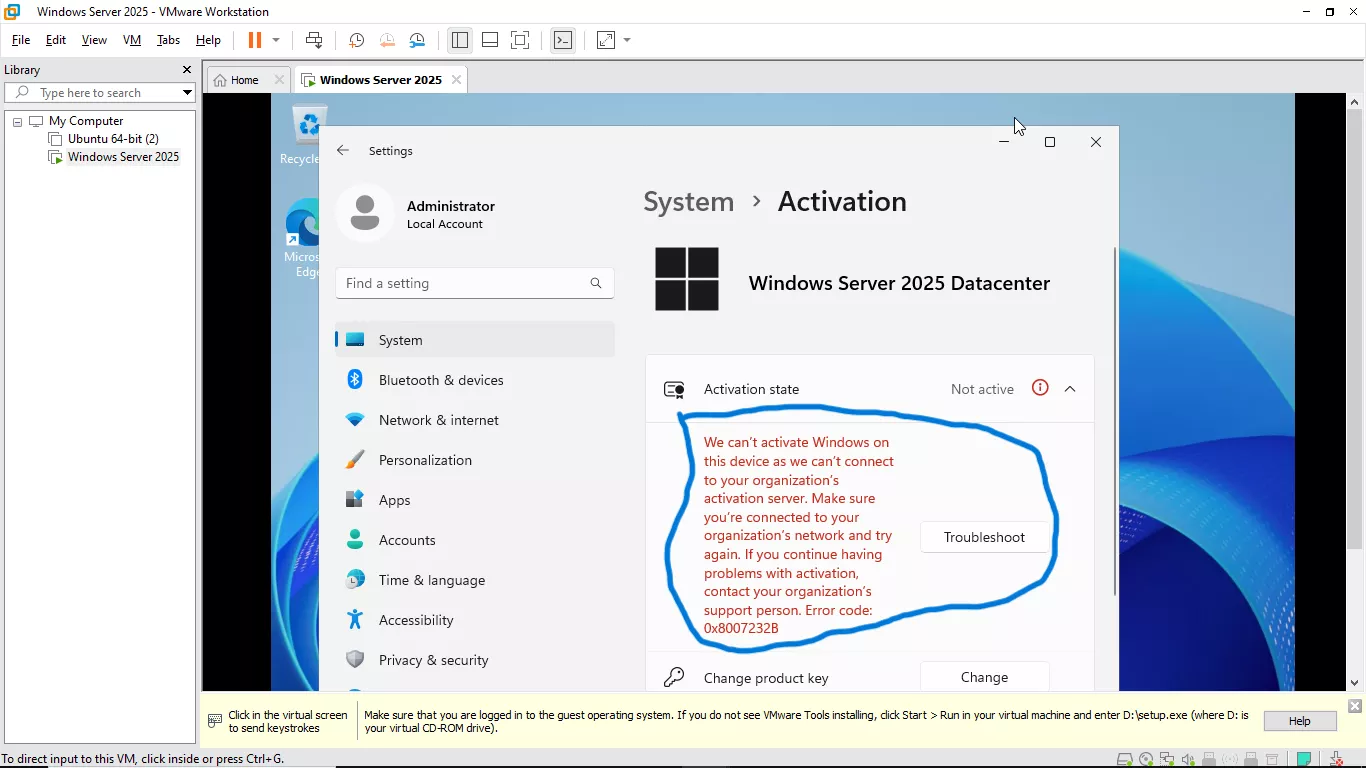Viewport: 1366px width, 768px height.
Task: Open the Edit menu
Action: (x=56, y=40)
